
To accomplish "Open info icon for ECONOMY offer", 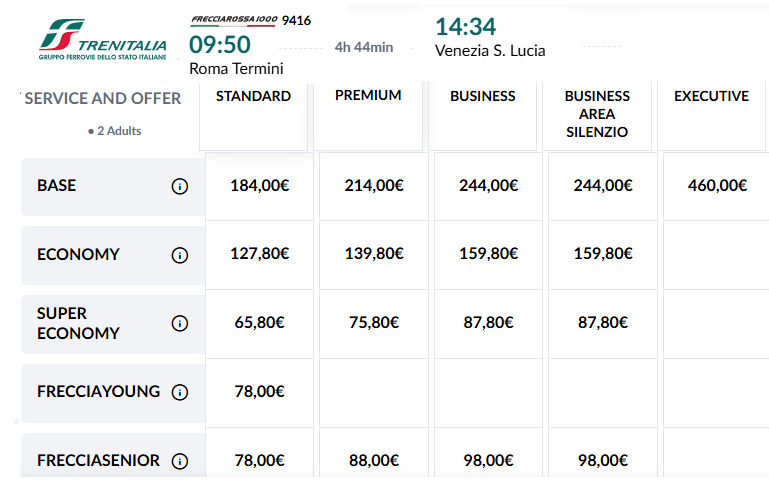I will (179, 255).
